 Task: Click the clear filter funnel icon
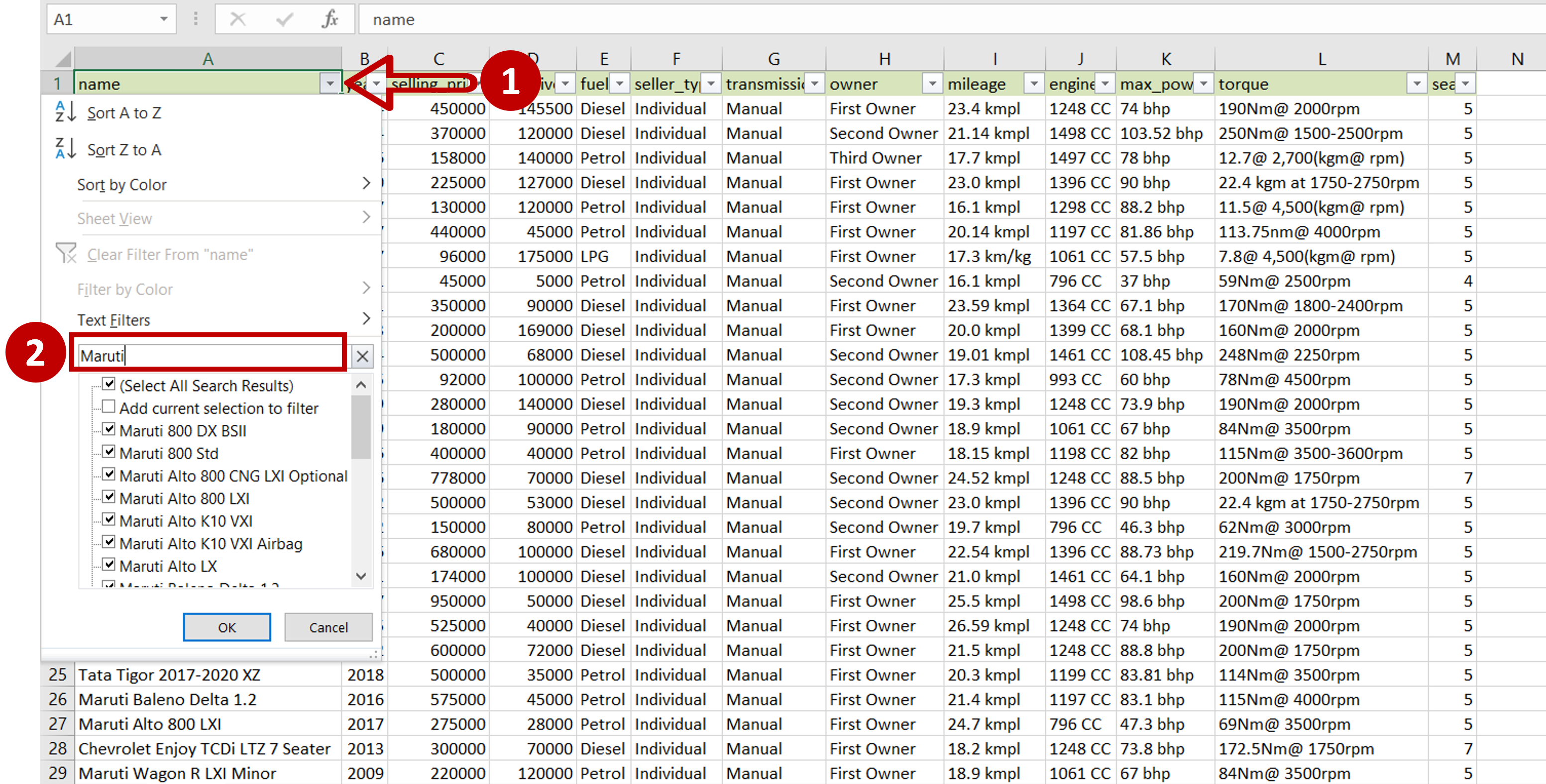pyautogui.click(x=66, y=254)
